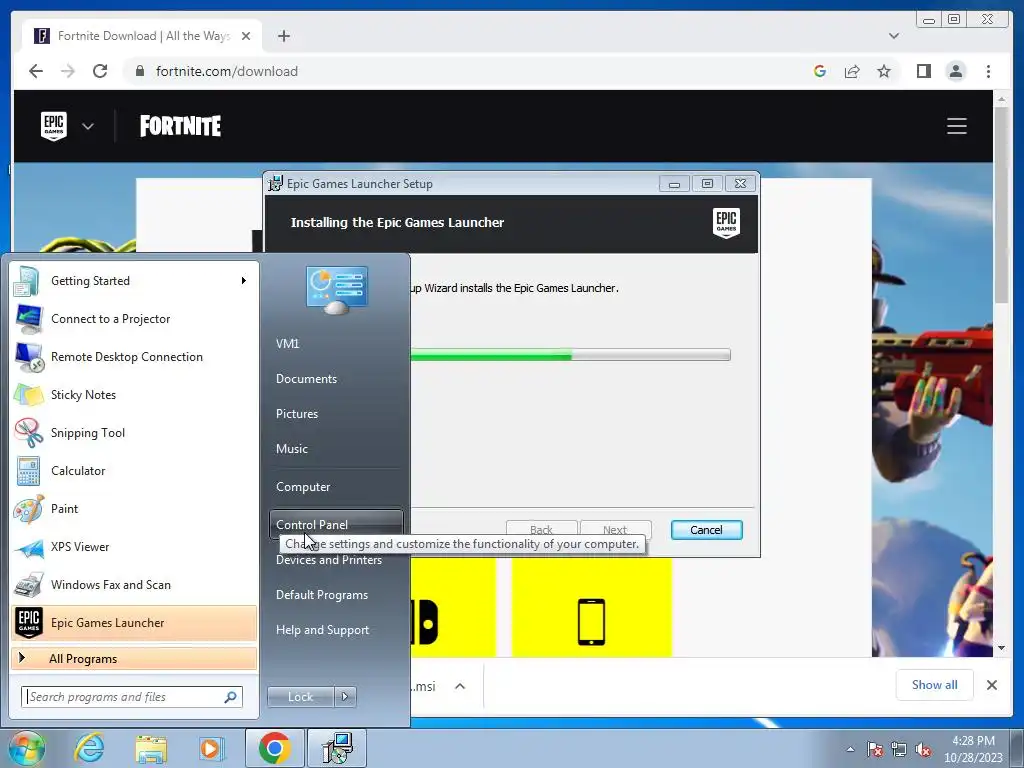Show hidden tray icons arrow

(x=850, y=749)
